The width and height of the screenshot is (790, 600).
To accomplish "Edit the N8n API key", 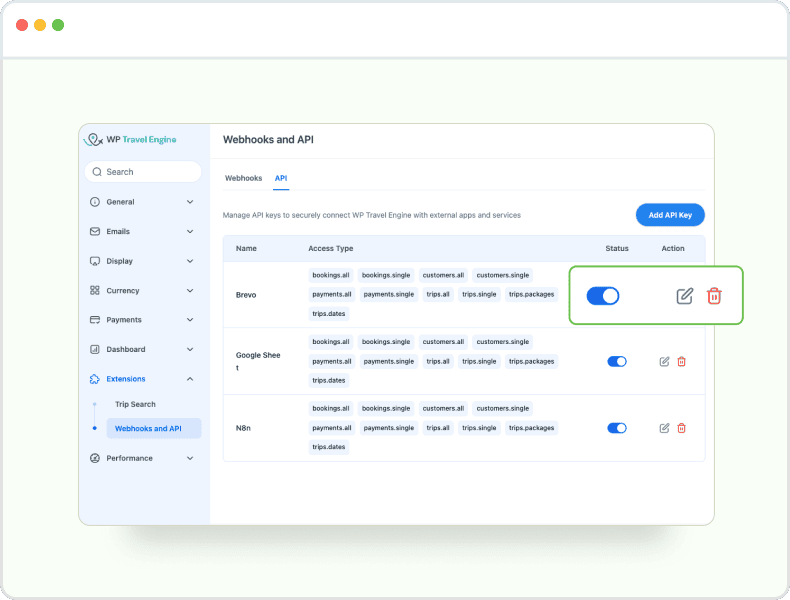I will pos(664,428).
